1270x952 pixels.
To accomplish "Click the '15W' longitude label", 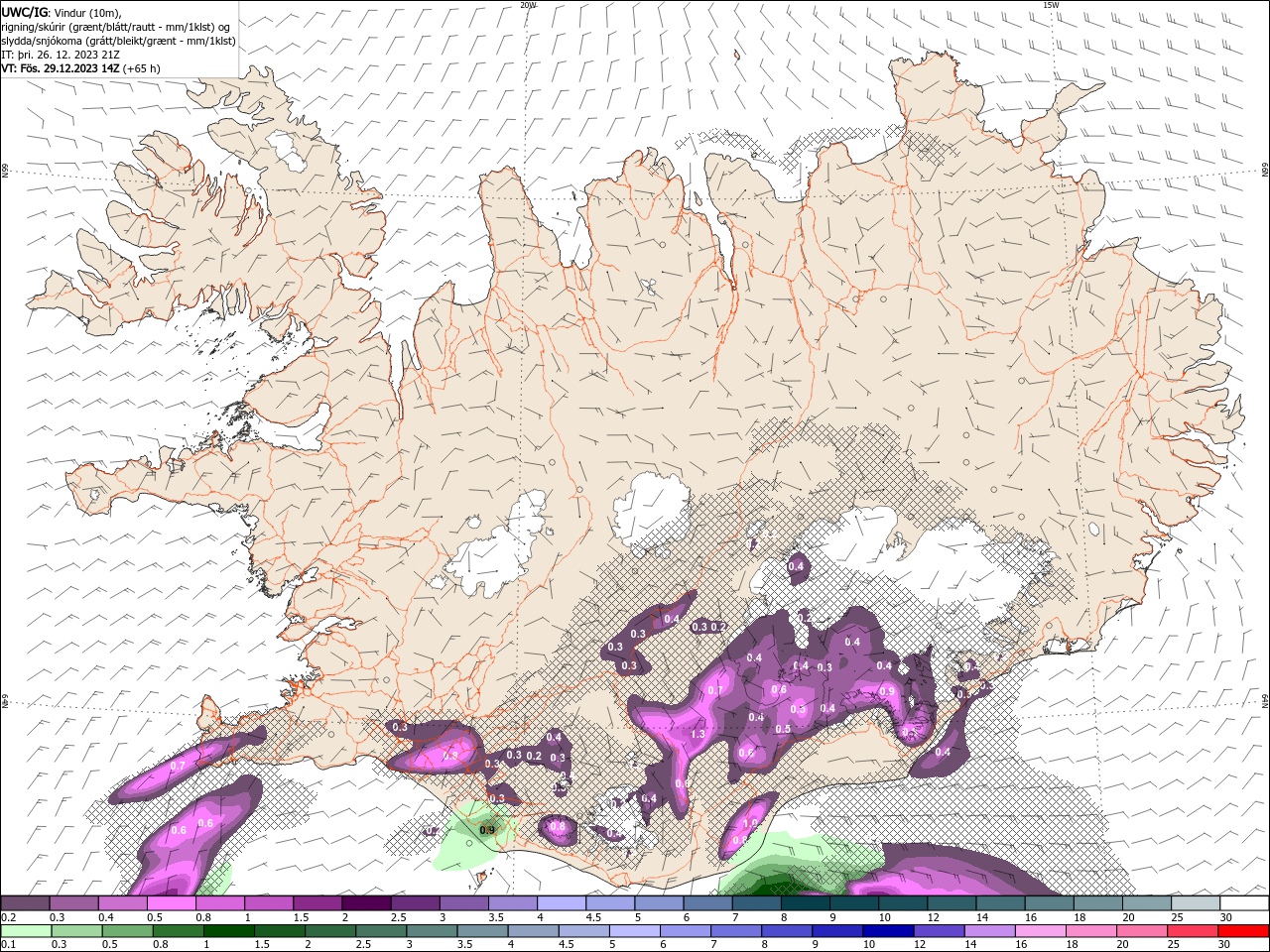I will tap(1052, 5).
